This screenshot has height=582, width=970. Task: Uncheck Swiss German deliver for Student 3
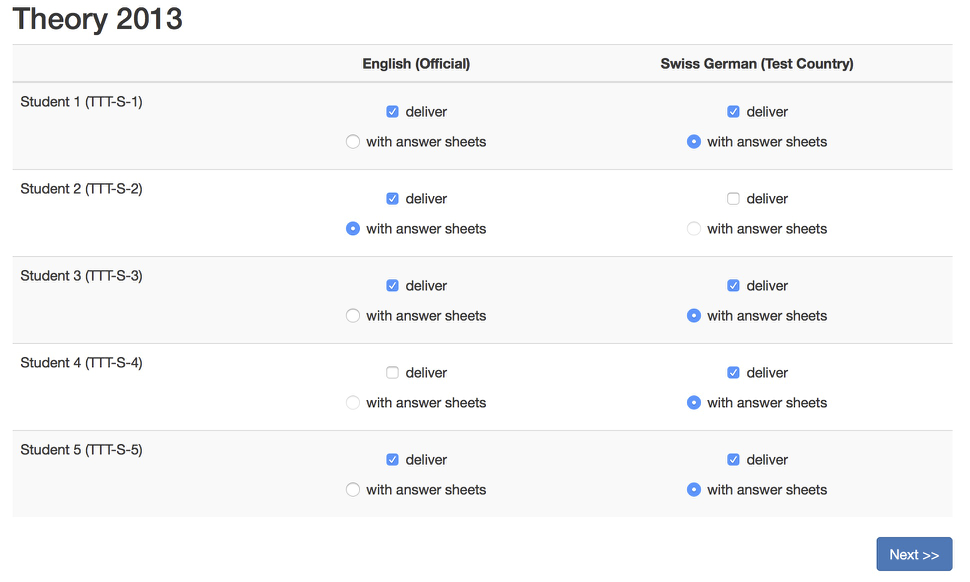click(733, 286)
